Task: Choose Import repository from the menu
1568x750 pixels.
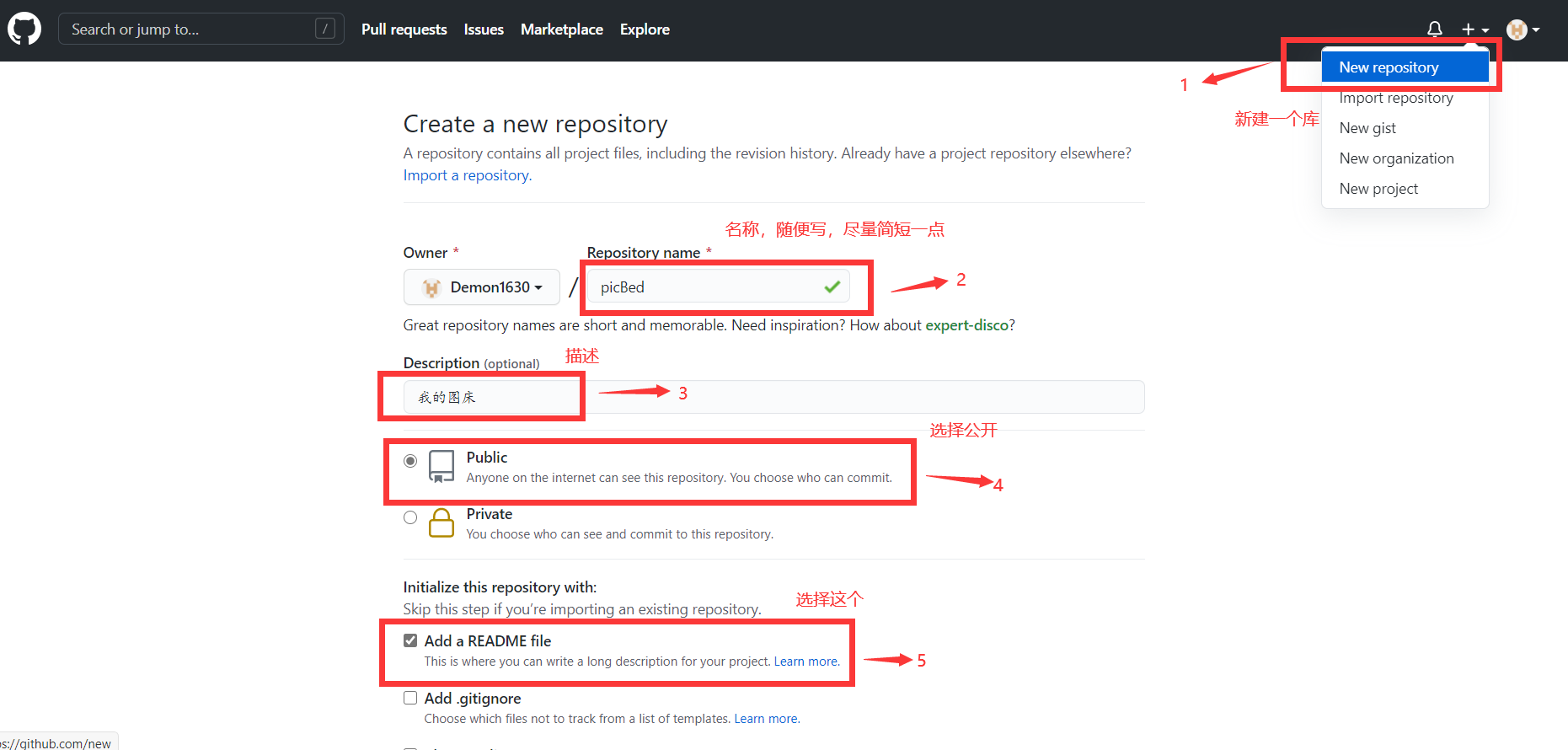Action: coord(1405,98)
